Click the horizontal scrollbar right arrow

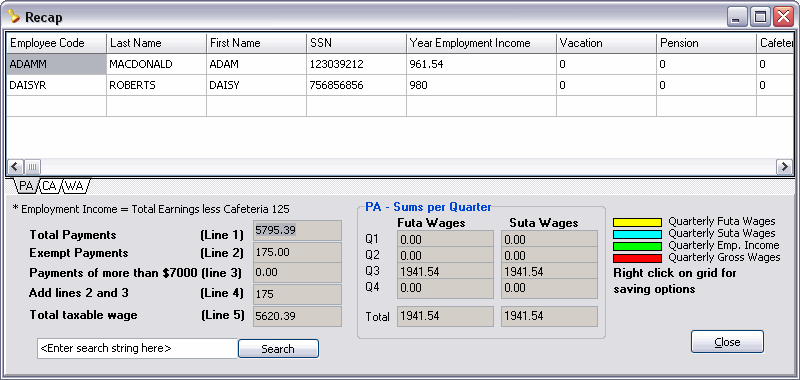coord(784,166)
